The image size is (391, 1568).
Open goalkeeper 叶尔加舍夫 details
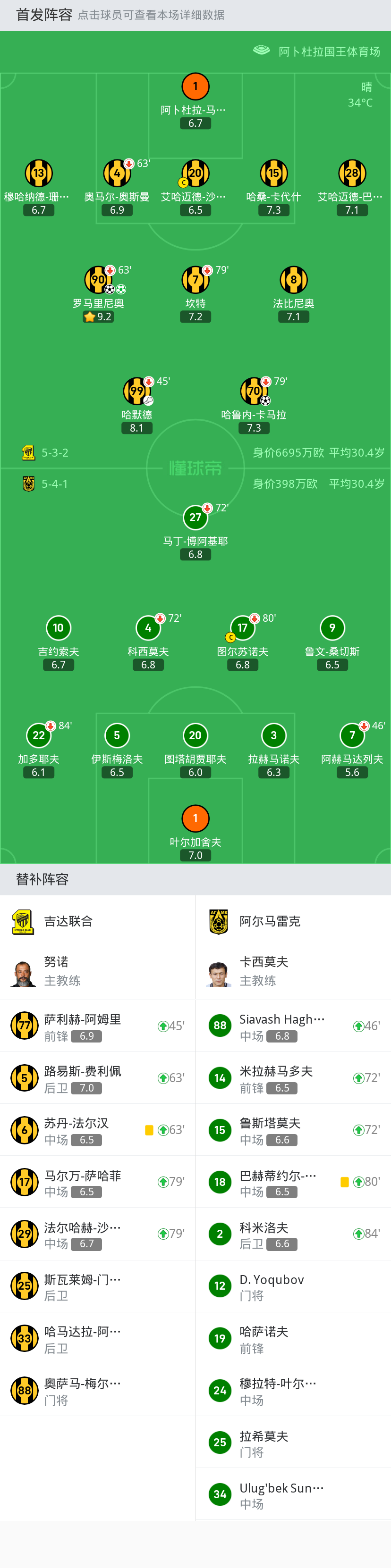click(195, 819)
